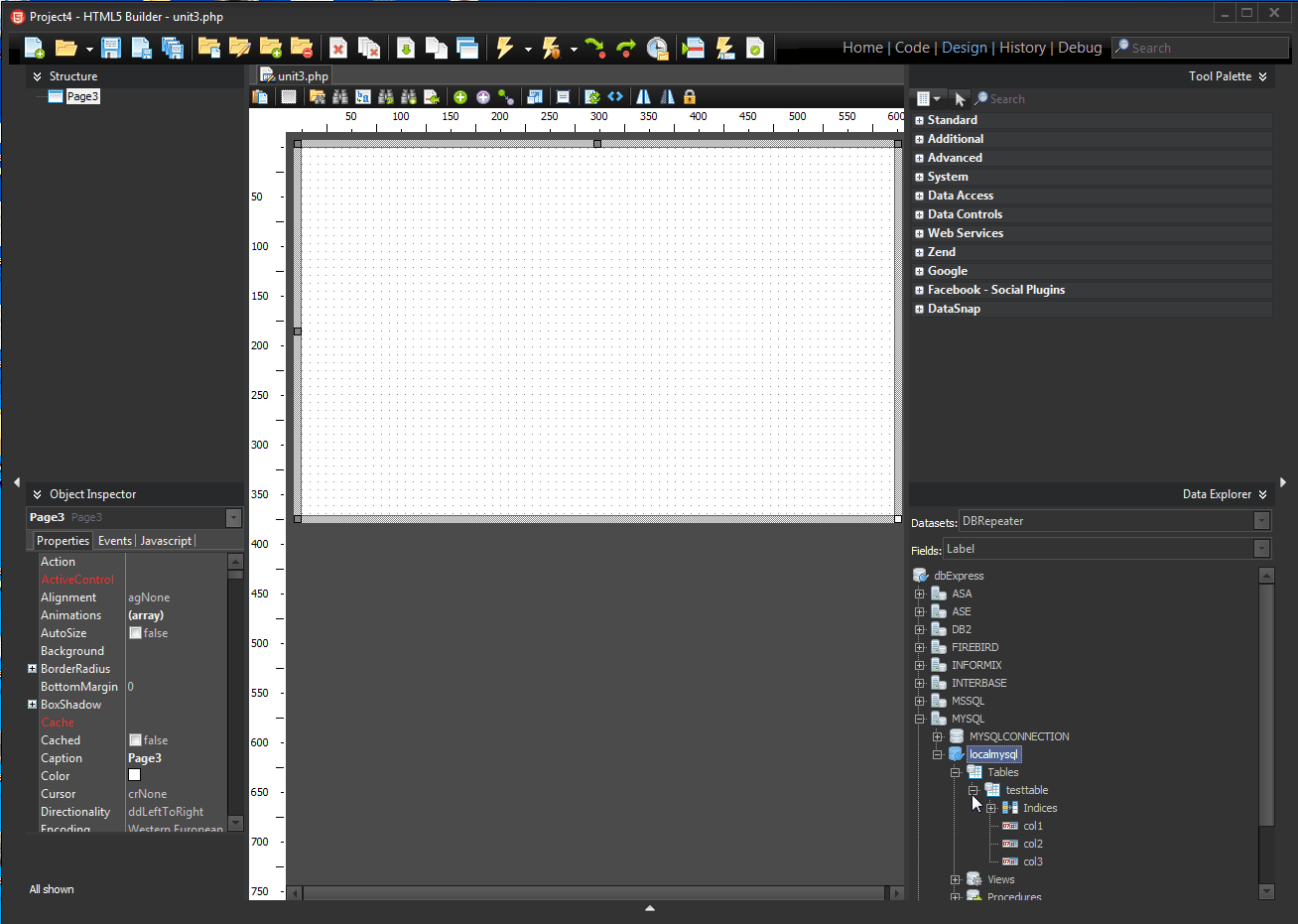Click the Lock icon in the designer toolbar
The image size is (1298, 924).
click(690, 96)
